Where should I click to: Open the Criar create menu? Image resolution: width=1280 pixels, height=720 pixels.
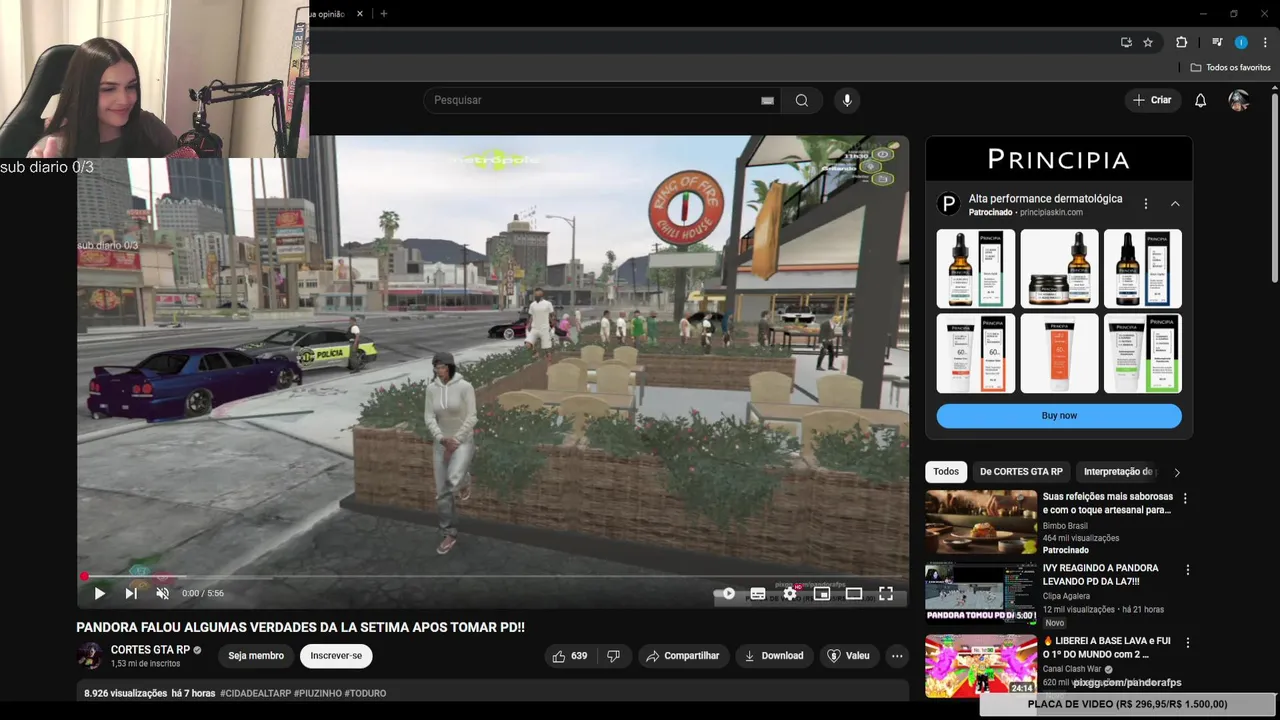point(1152,100)
